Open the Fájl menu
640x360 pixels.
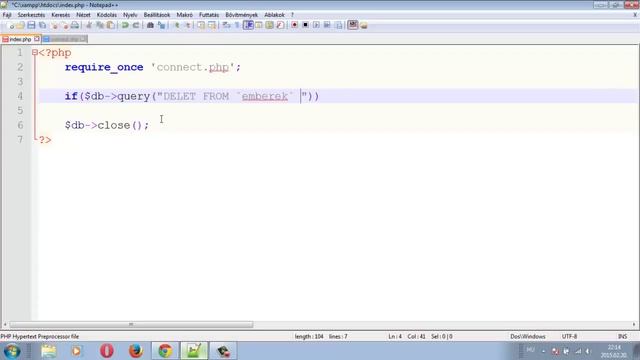coord(7,15)
